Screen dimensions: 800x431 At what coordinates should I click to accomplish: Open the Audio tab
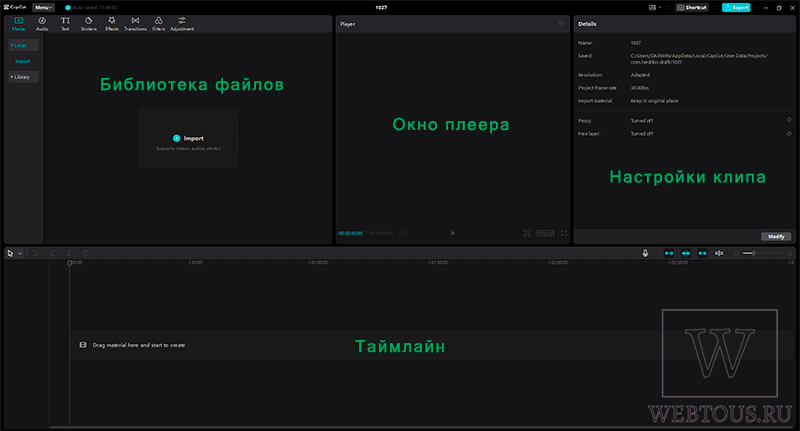pos(42,23)
